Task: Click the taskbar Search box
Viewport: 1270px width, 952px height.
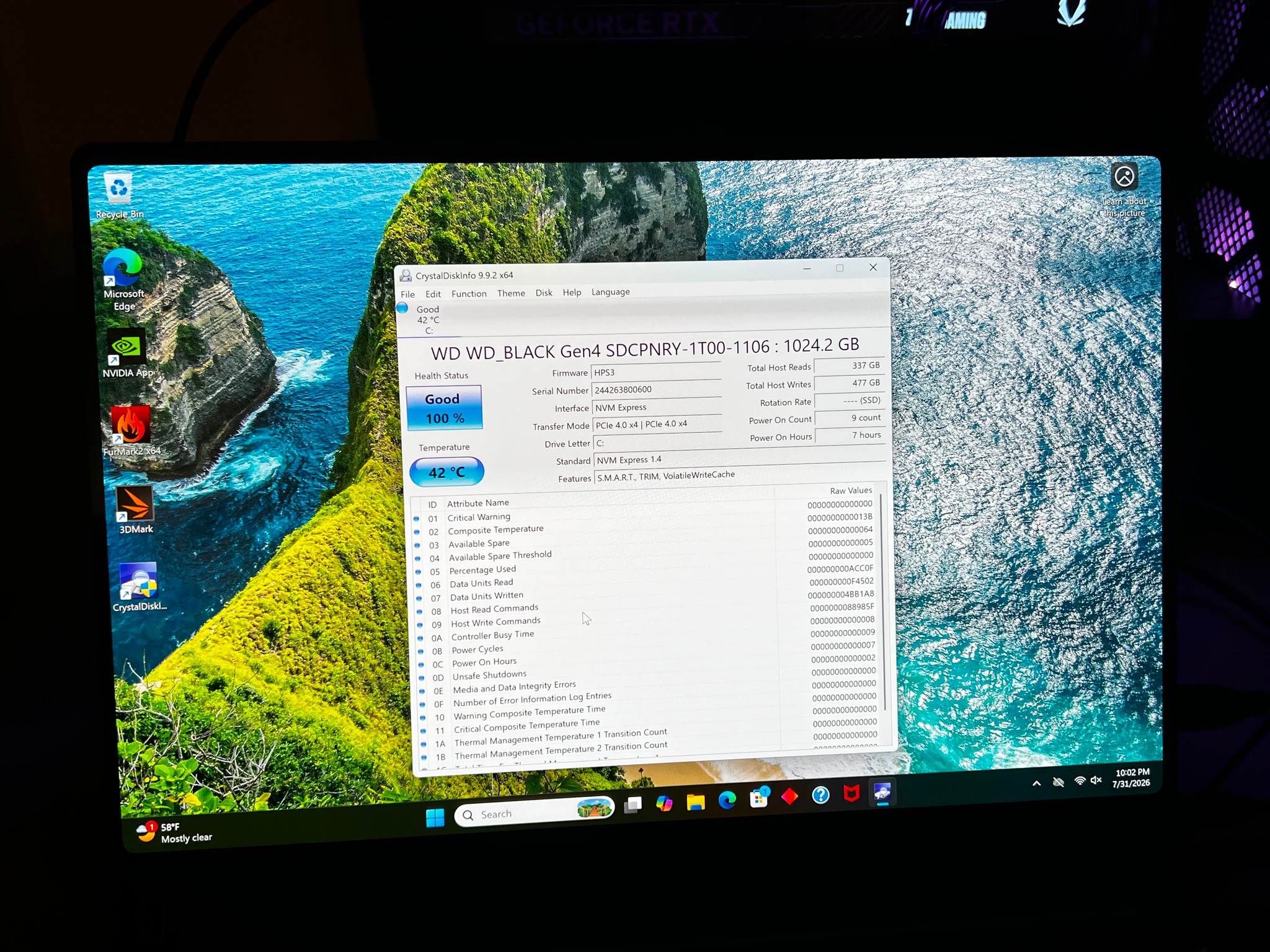Action: 535,812
